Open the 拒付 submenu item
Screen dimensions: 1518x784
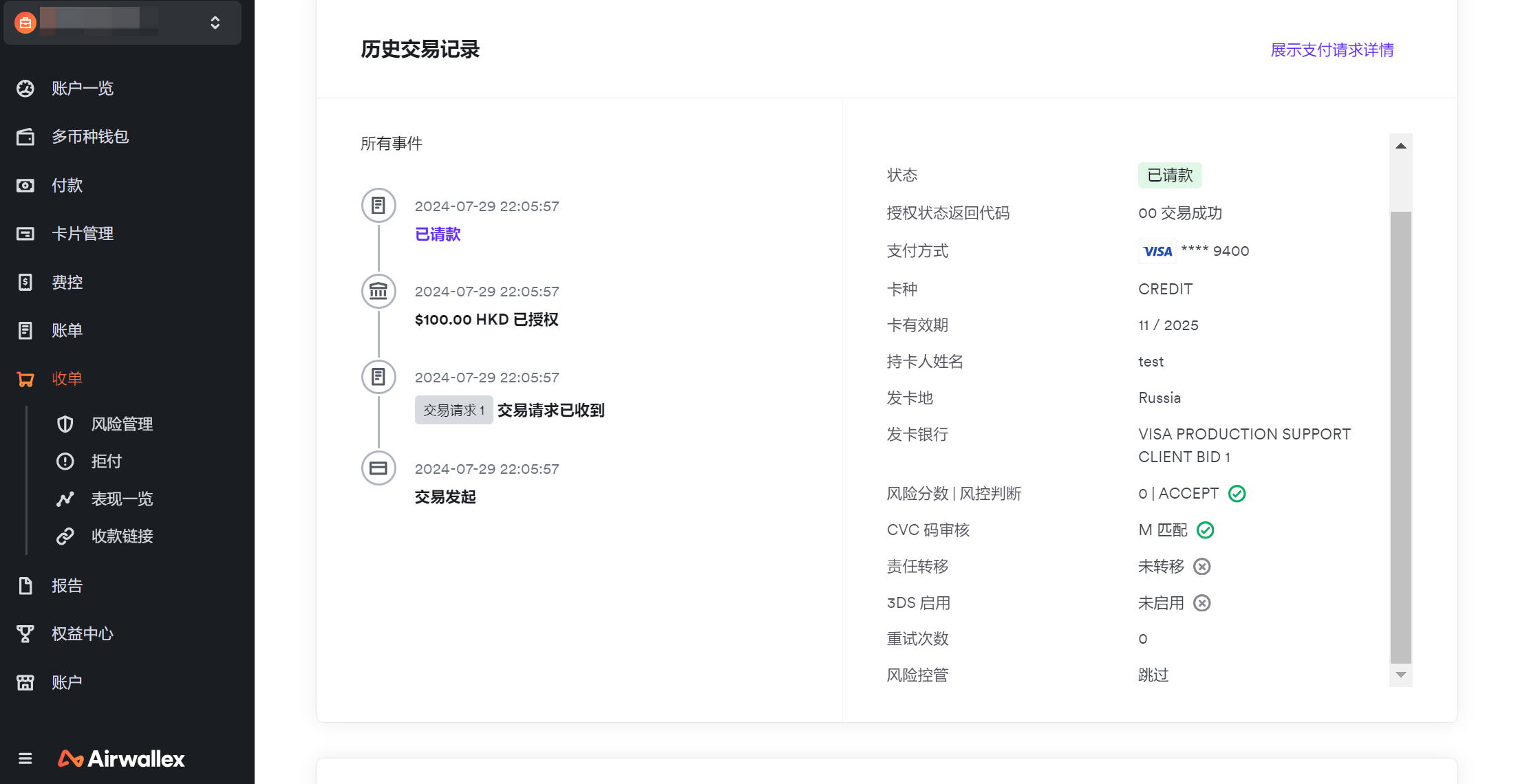[x=107, y=461]
